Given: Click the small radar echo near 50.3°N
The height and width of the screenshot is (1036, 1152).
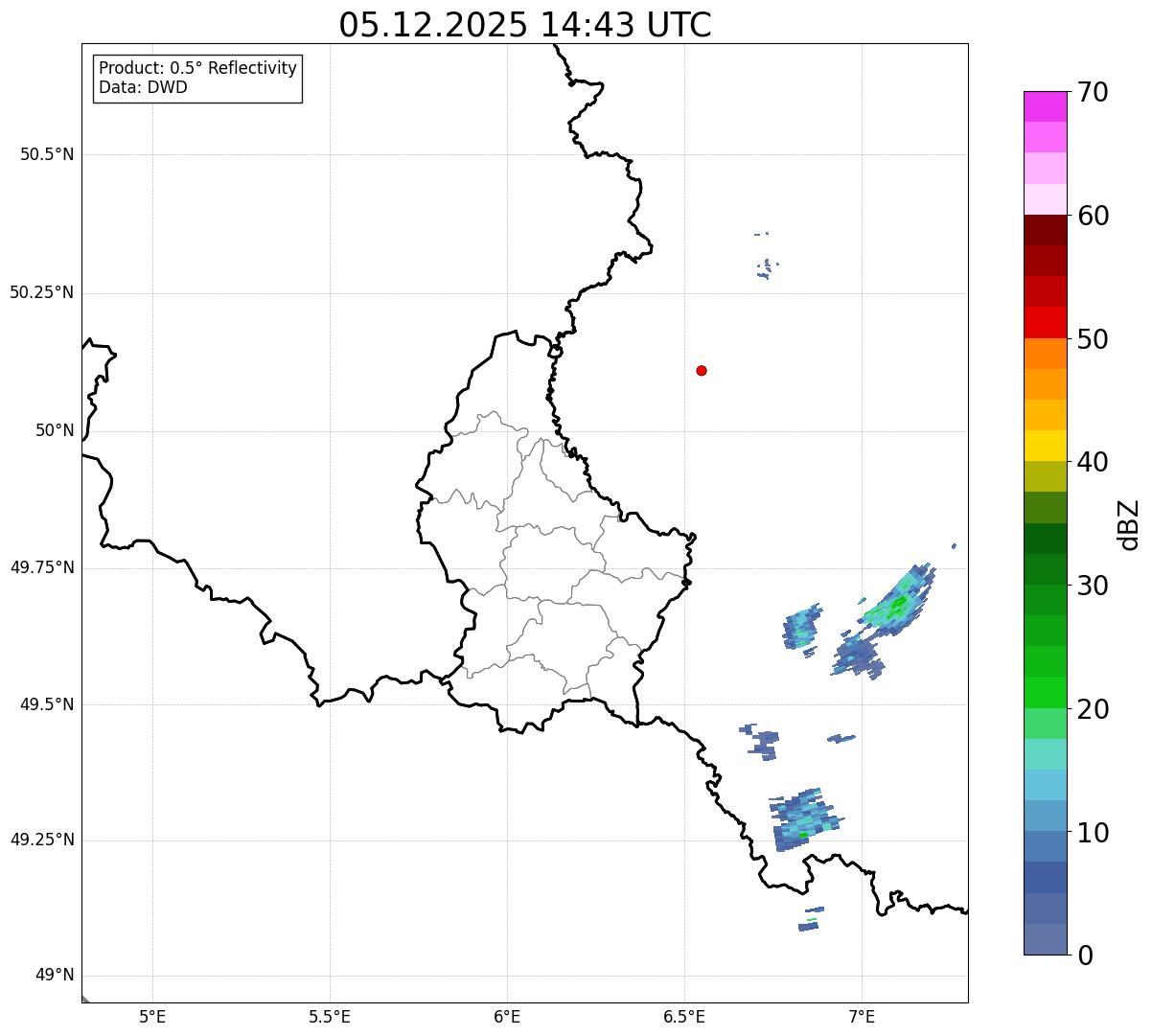Looking at the screenshot, I should pos(767,268).
